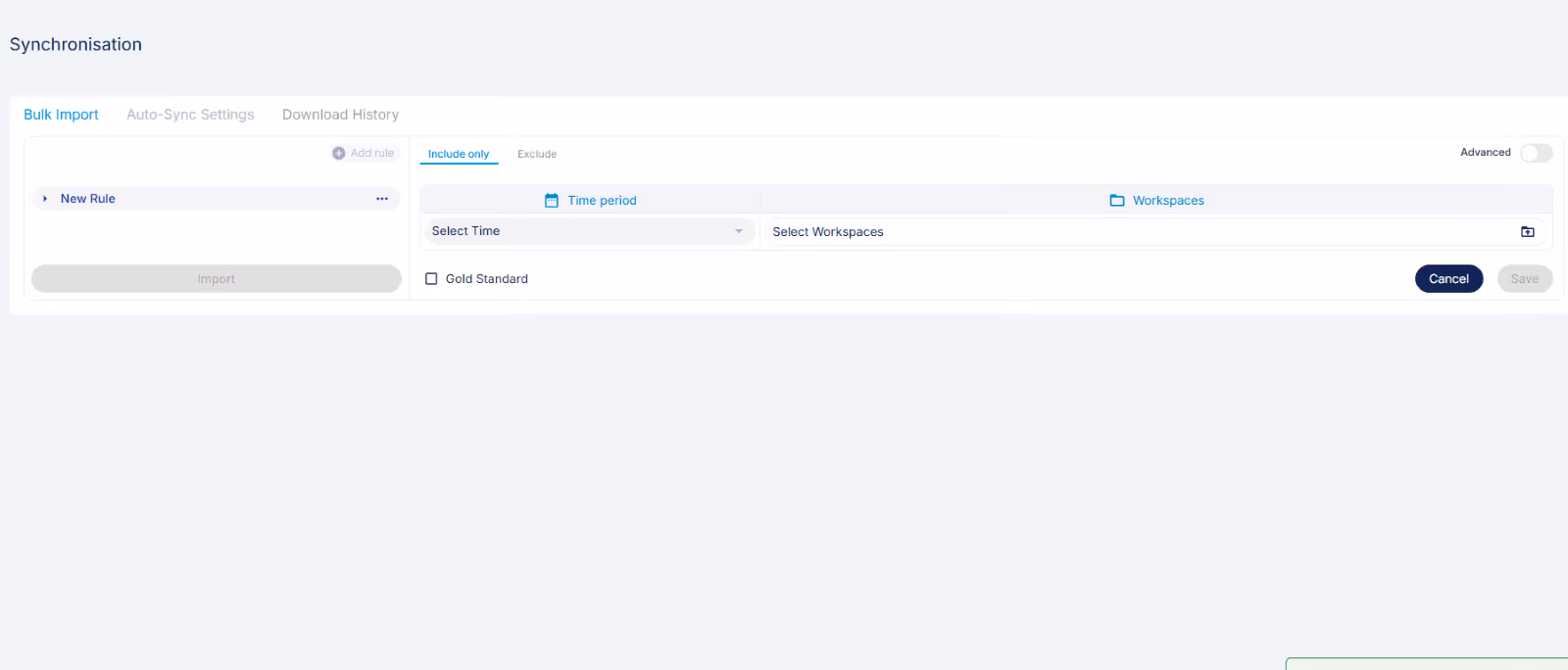Click the Advanced label text
This screenshot has width=1568, height=670.
tap(1486, 153)
